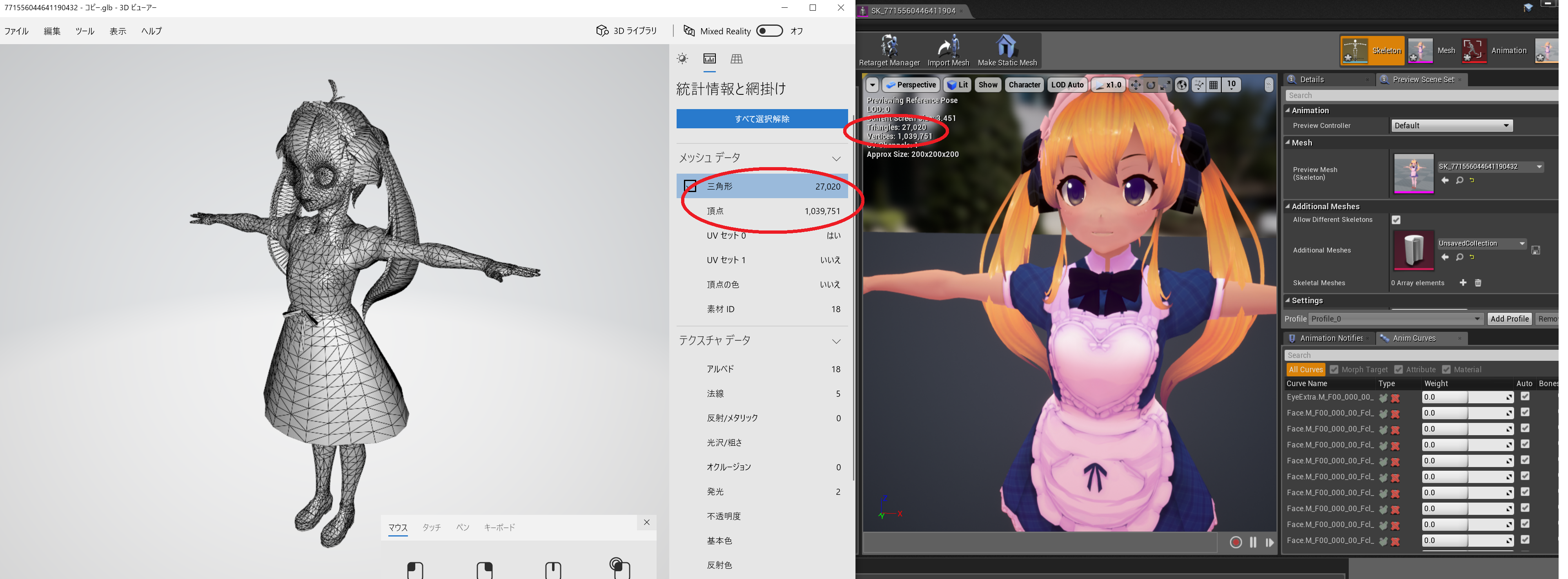Click the すべて選択解除 button
Screen dimensions: 1568x579
click(x=762, y=119)
